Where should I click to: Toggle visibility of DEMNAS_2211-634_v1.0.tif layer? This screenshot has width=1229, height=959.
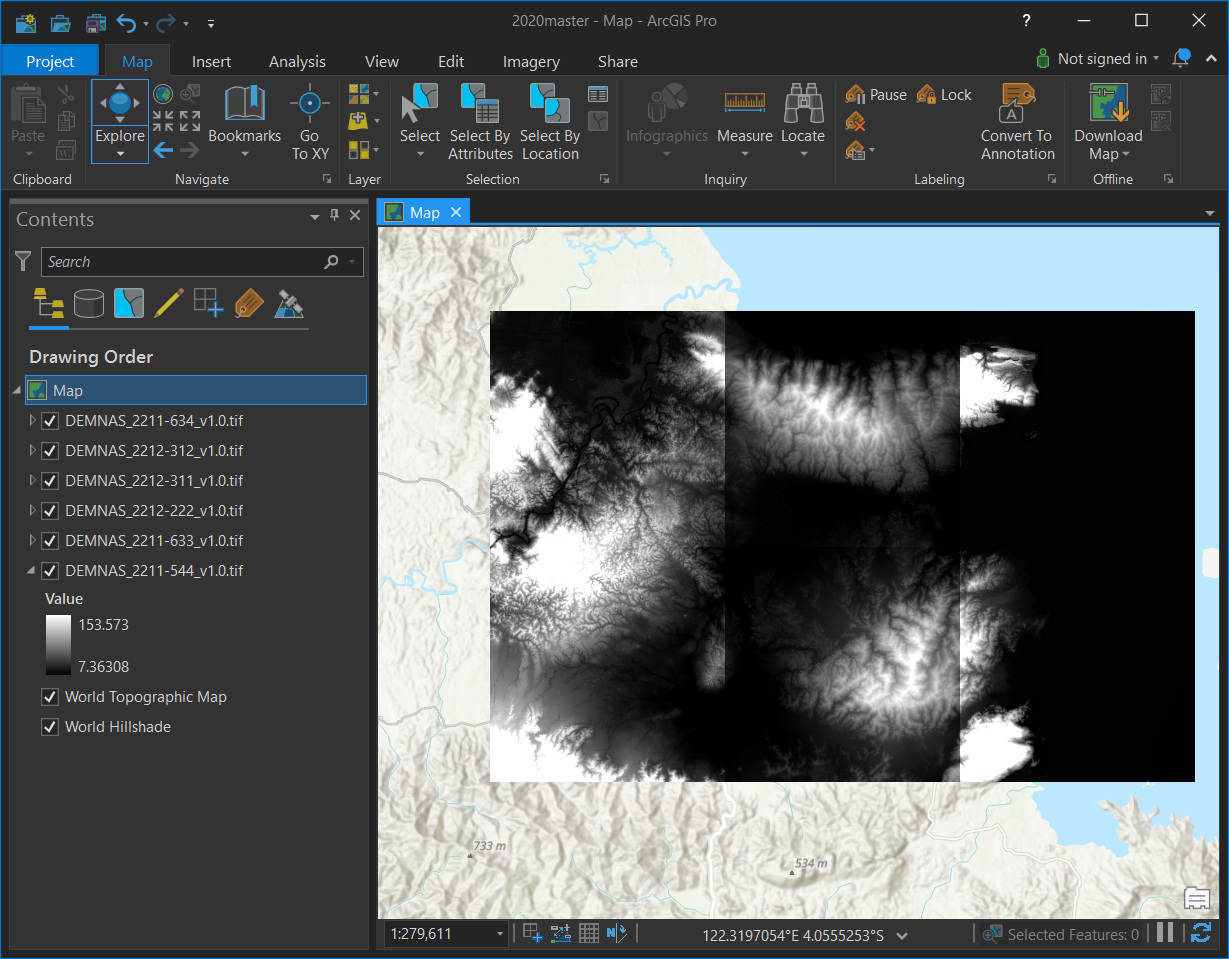pyautogui.click(x=50, y=421)
